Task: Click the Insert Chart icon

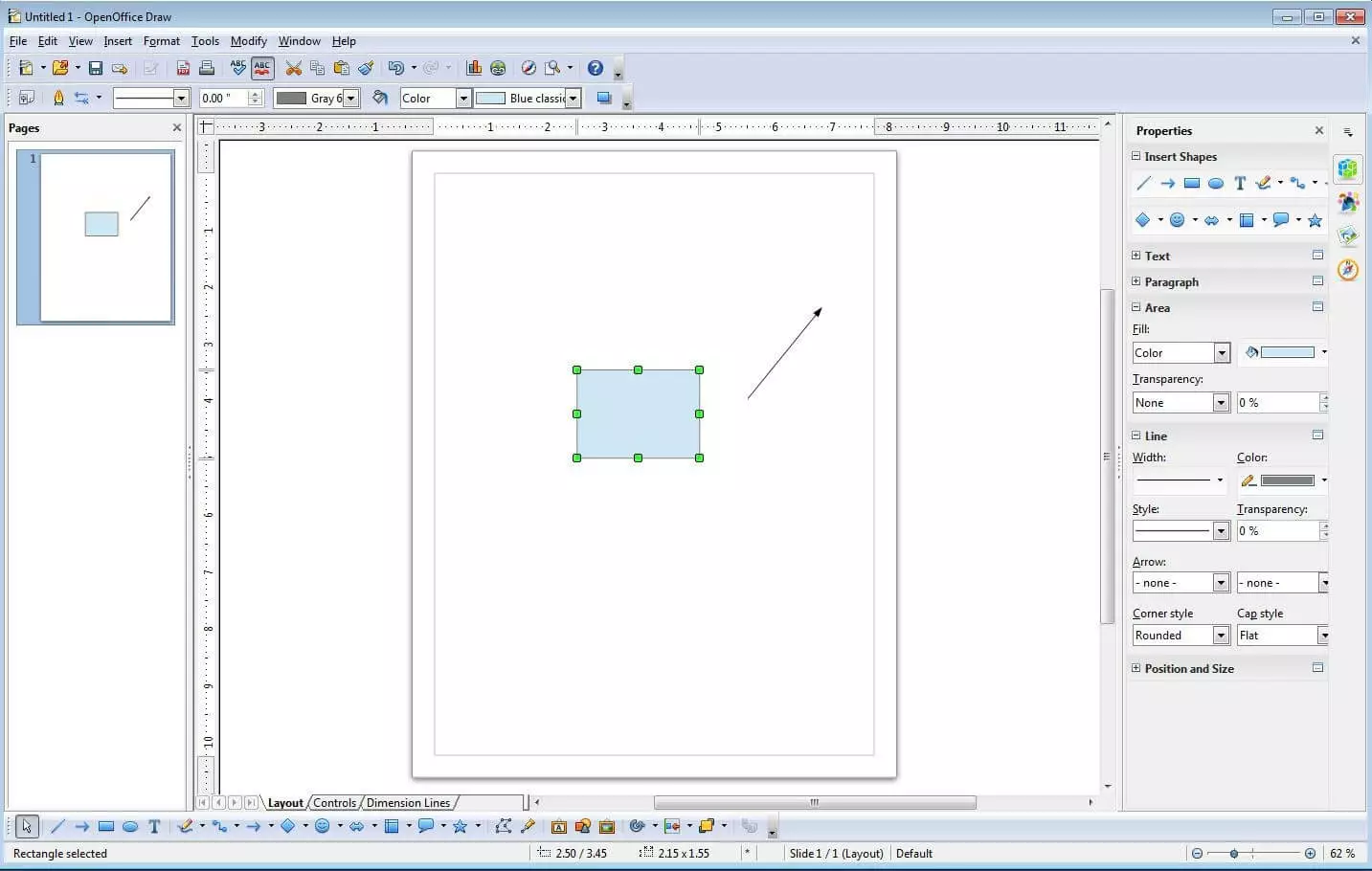Action: (473, 68)
